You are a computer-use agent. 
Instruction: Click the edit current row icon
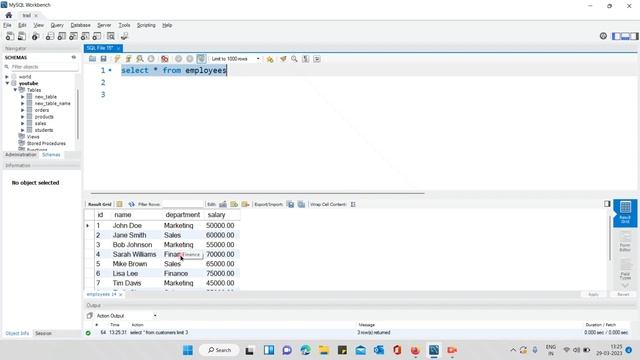[x=223, y=204]
